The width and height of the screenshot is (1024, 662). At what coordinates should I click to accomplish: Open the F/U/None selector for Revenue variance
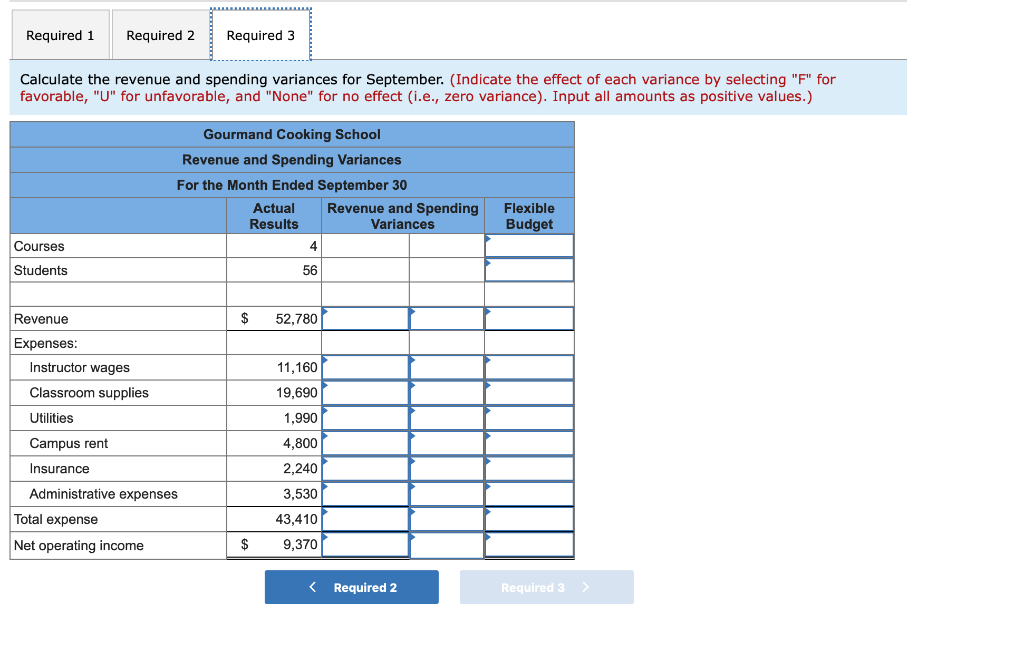[446, 317]
